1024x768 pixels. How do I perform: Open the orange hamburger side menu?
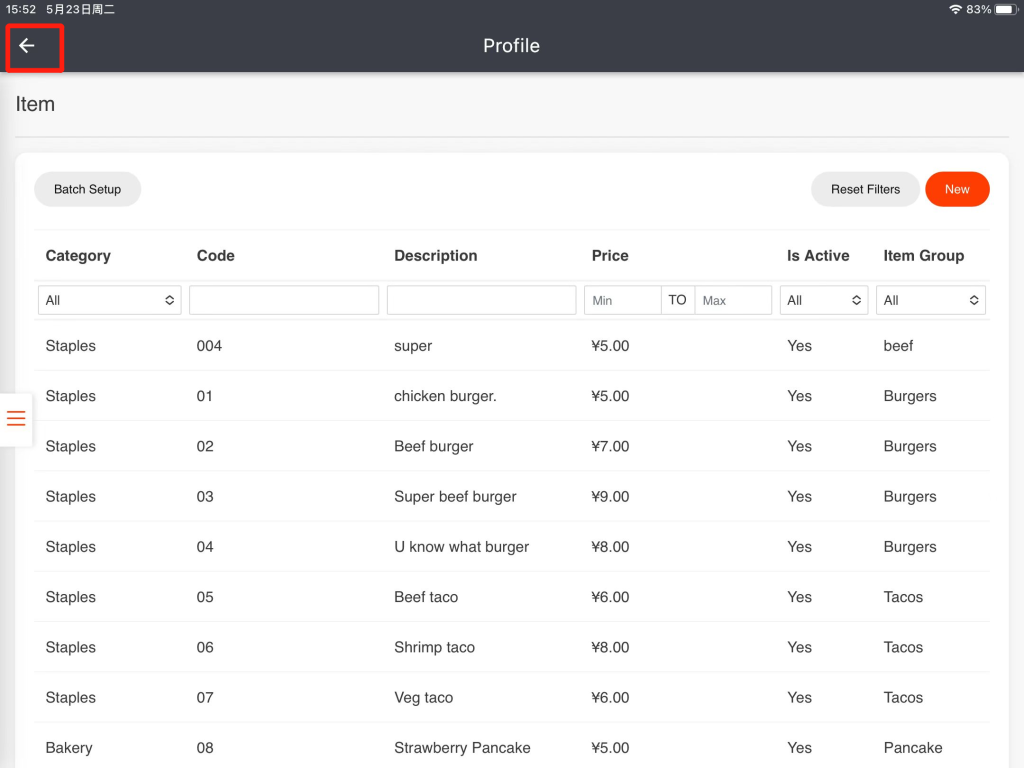point(16,418)
